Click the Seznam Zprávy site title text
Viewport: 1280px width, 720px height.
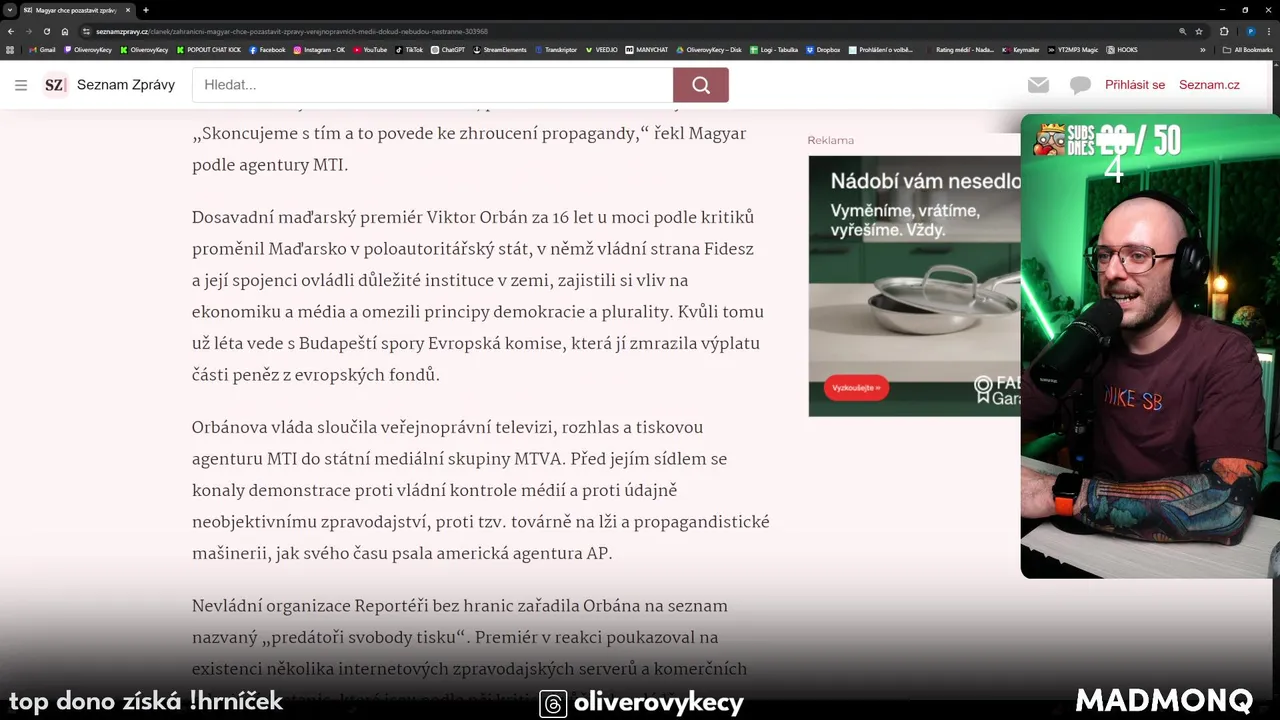point(126,85)
